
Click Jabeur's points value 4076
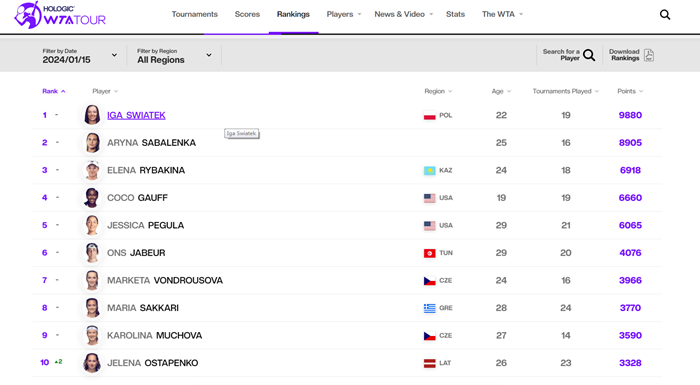[630, 253]
